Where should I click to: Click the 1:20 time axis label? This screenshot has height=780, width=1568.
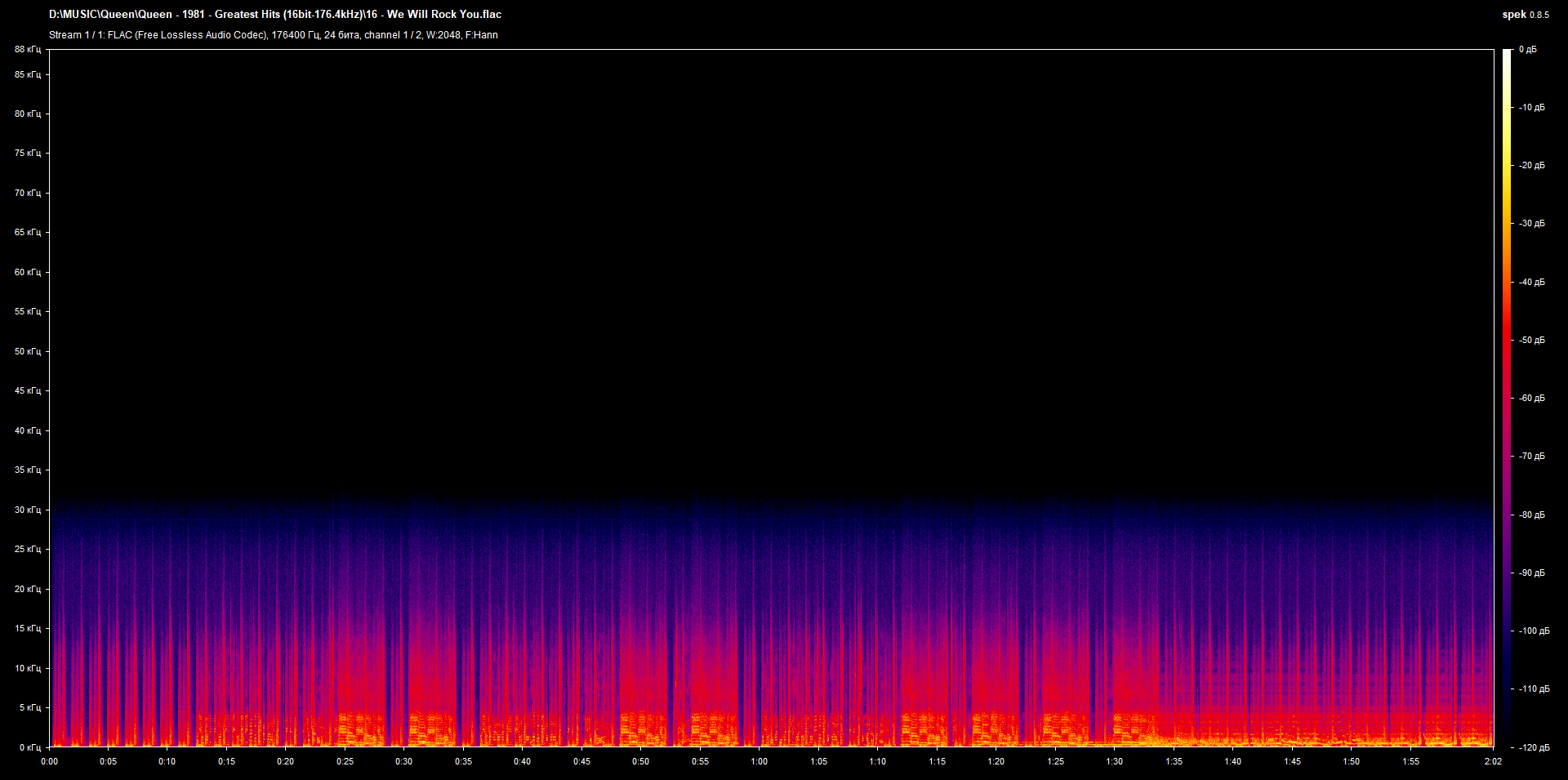996,761
